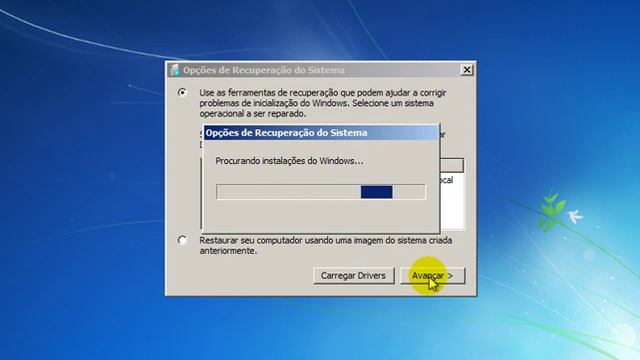Click the Avançar button
The height and width of the screenshot is (360, 640).
click(x=432, y=276)
